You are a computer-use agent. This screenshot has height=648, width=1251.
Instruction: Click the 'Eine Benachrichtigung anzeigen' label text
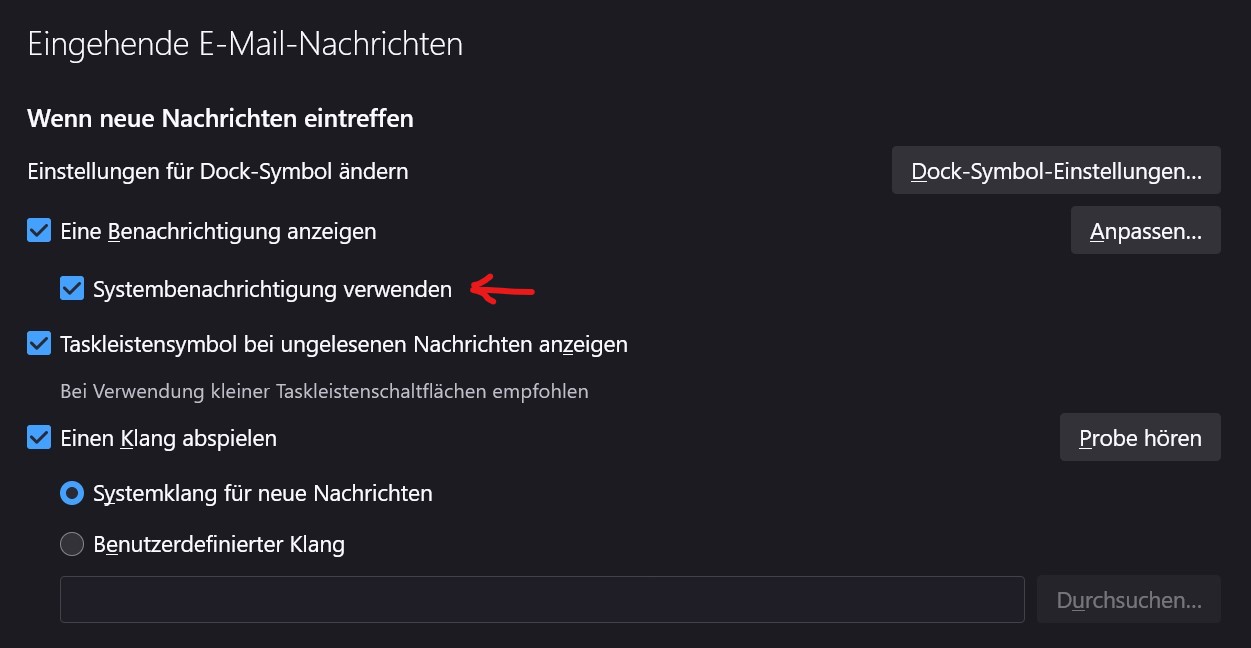coord(218,231)
